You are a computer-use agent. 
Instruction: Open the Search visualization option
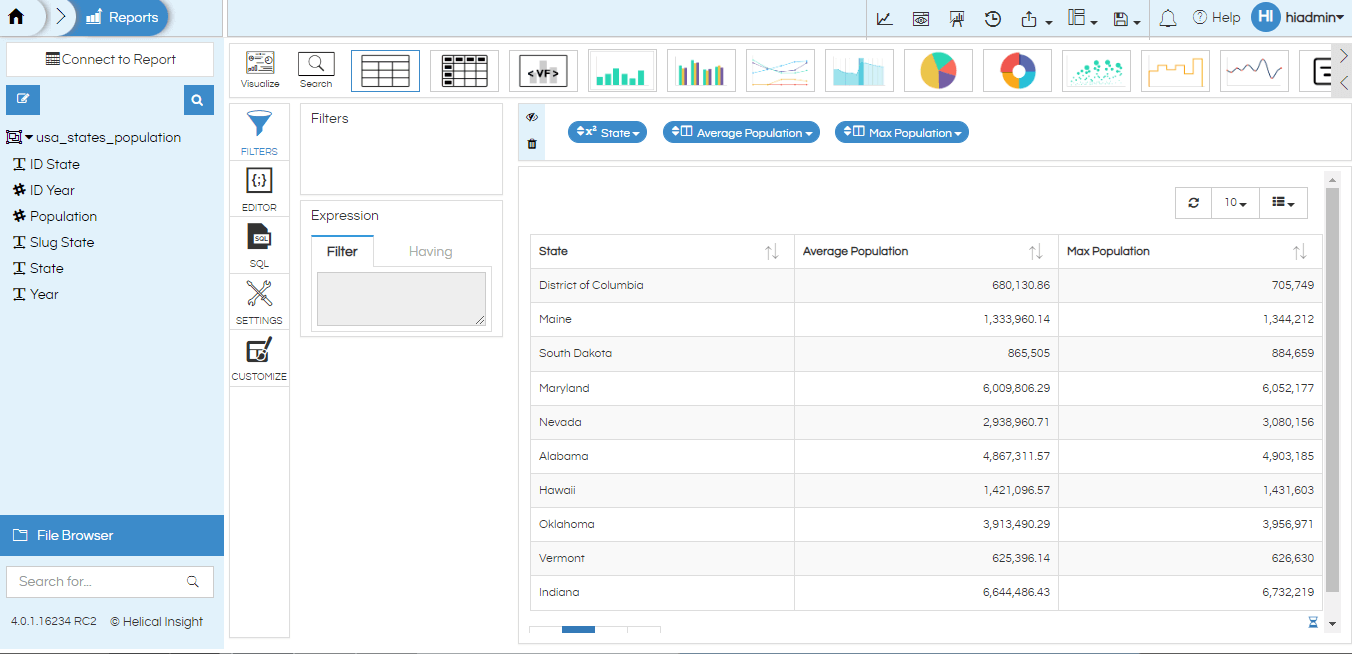click(x=316, y=70)
